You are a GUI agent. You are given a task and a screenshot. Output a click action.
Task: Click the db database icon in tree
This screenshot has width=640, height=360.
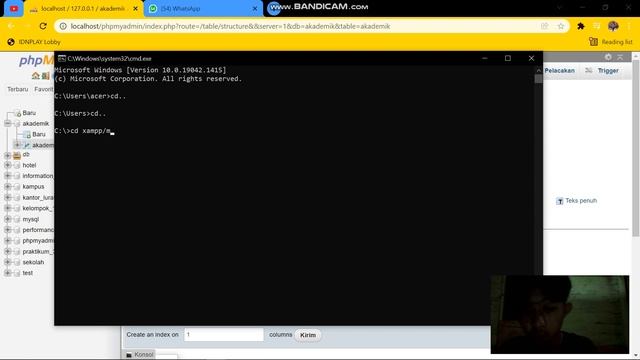click(17, 155)
